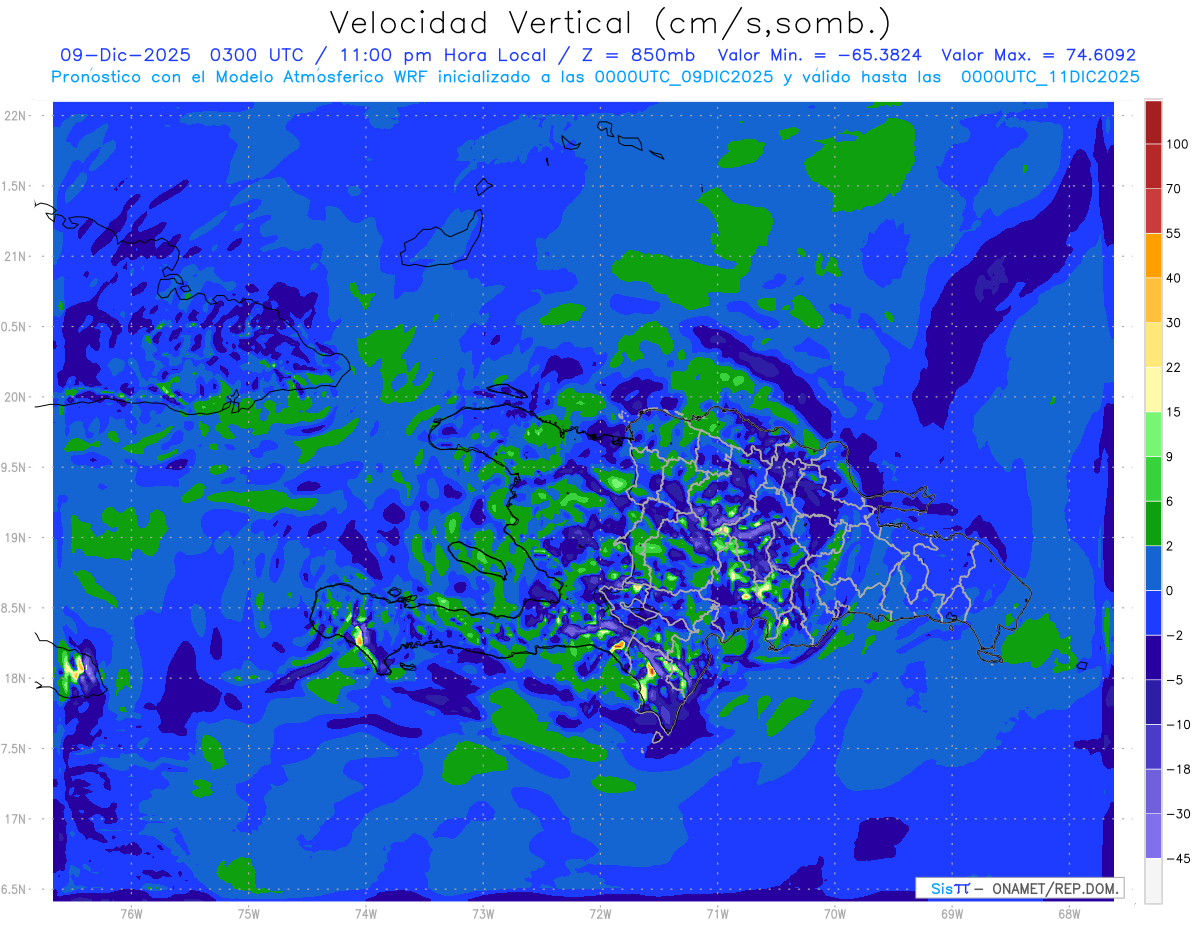Click the '74W' longitude label
Image resolution: width=1200 pixels, height=927 pixels.
click(366, 913)
